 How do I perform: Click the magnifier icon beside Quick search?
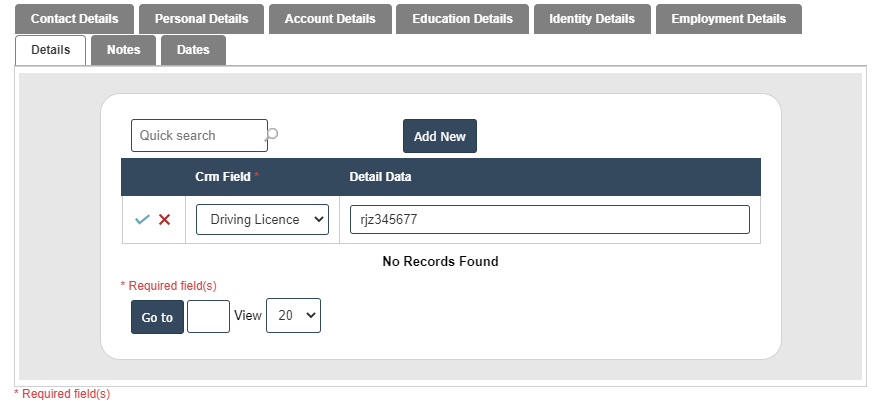coord(272,134)
